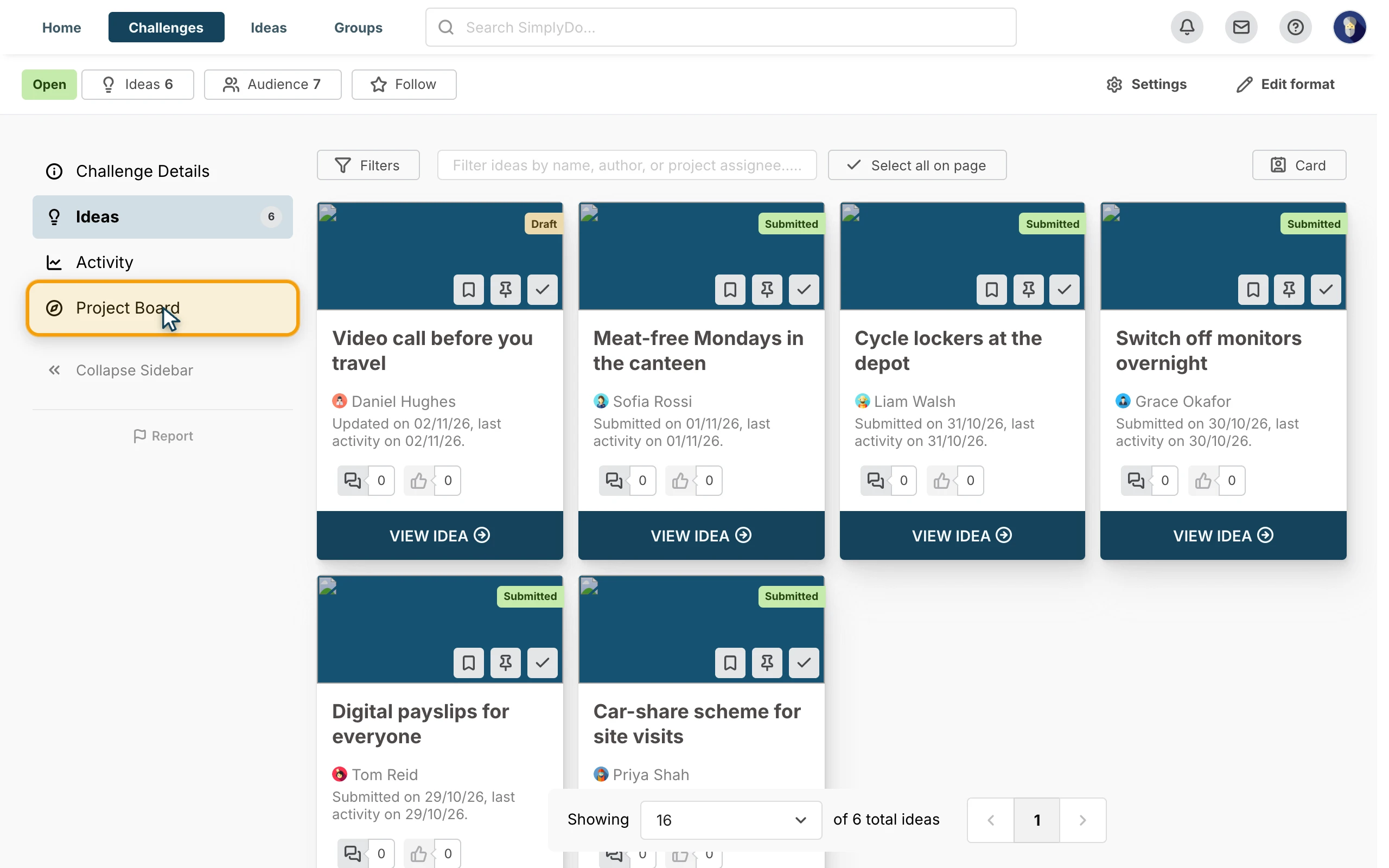
Task: Expand the Filters panel
Action: tap(368, 165)
